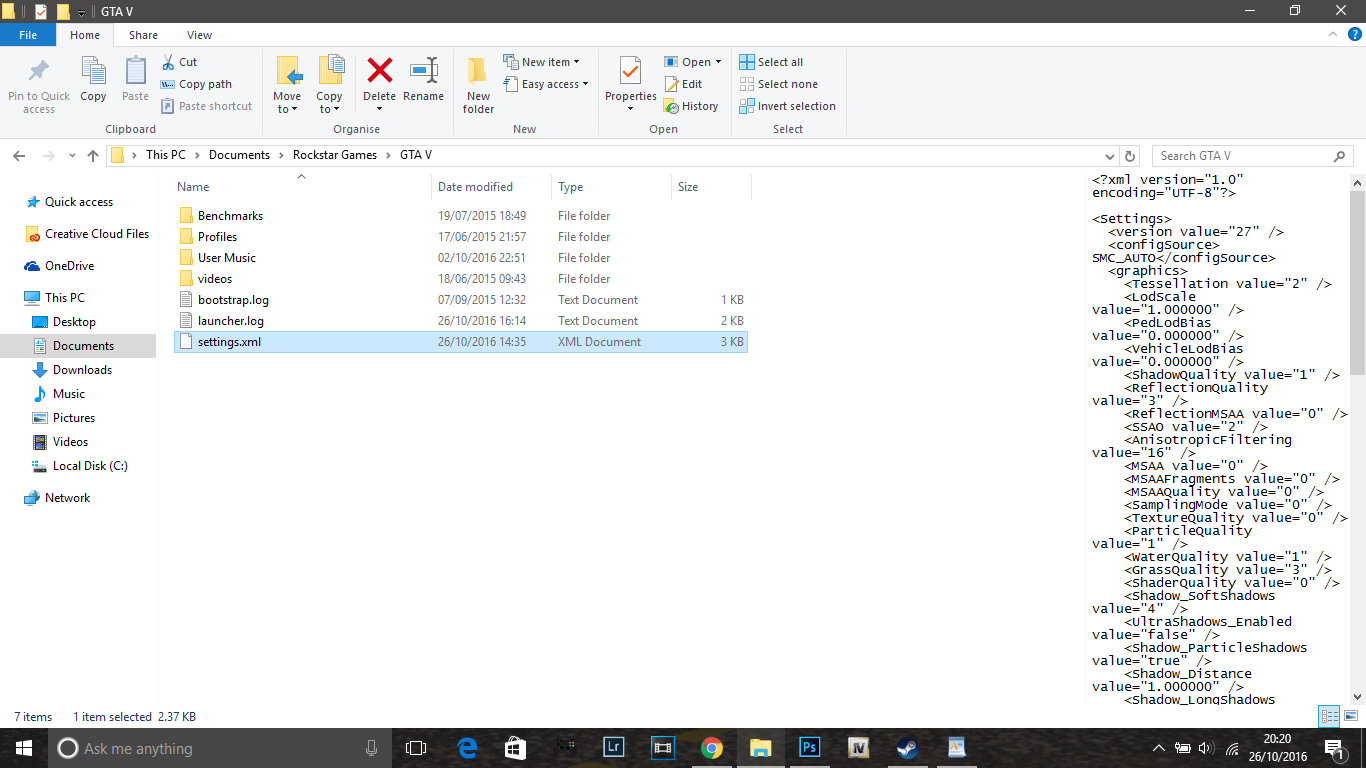Screen dimensions: 1366x768
Task: Sort files by Name column header
Action: [302, 187]
